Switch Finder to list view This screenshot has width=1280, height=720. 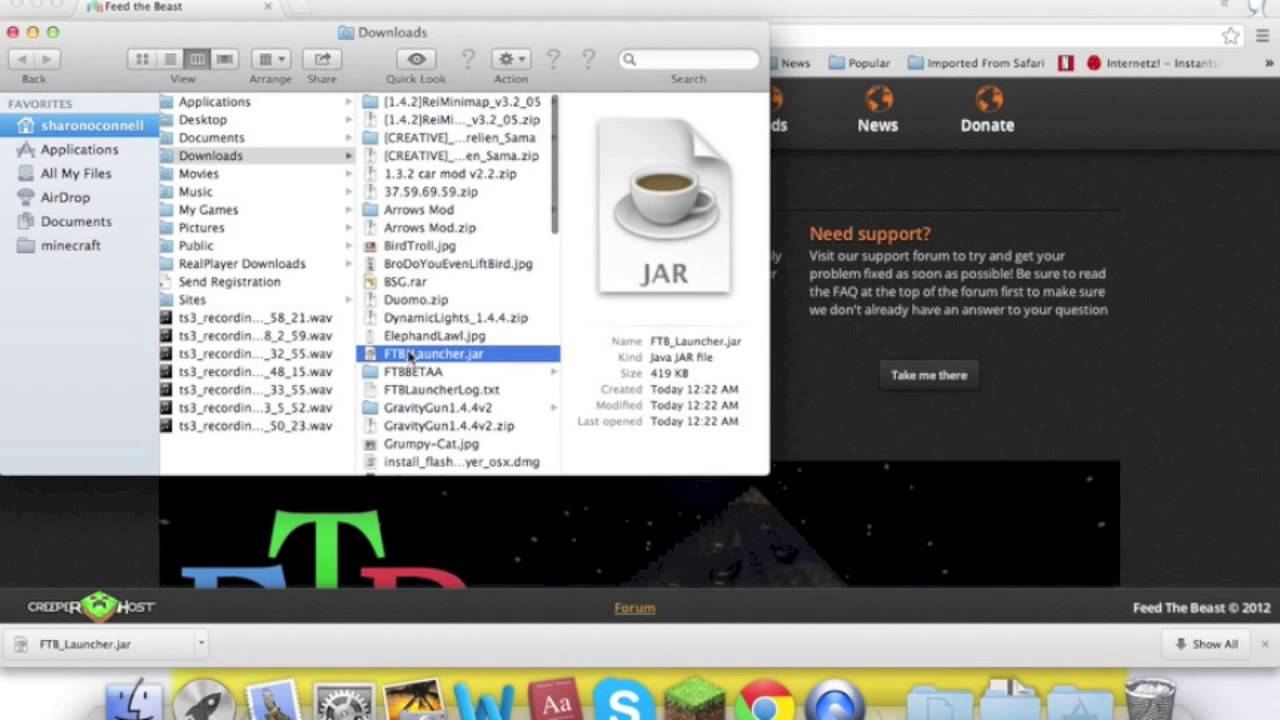click(x=170, y=60)
